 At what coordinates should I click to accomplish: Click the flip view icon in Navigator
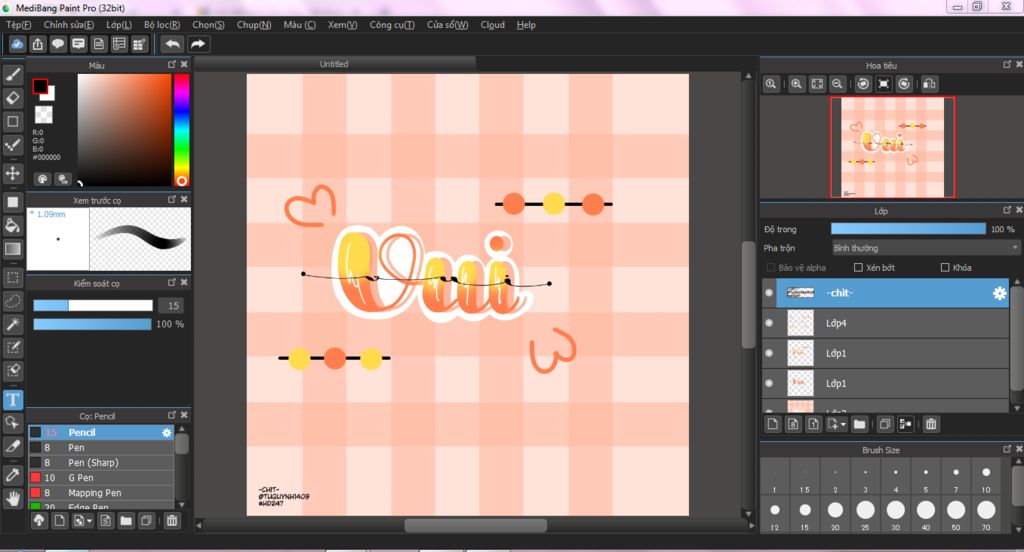(x=929, y=84)
